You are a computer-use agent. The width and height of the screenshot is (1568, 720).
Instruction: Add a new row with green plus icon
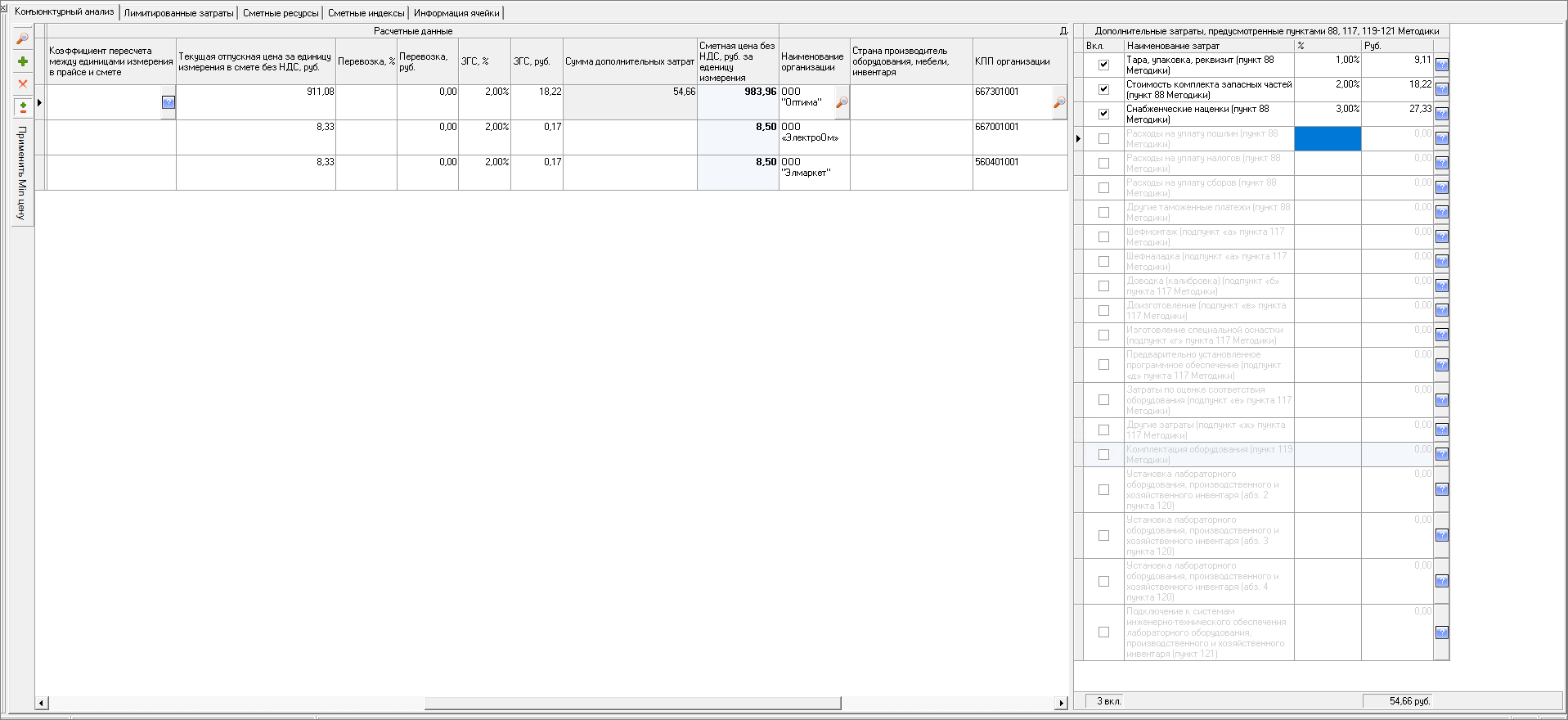click(23, 61)
